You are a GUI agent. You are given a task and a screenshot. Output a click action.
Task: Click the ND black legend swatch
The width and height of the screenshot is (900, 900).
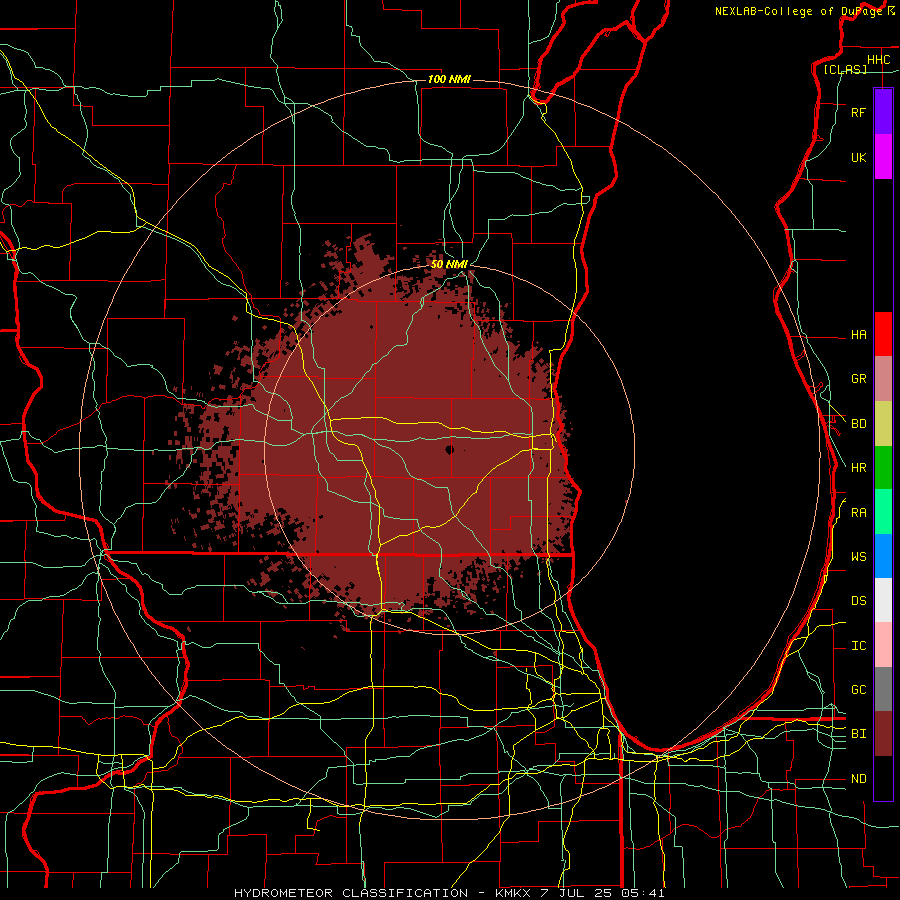(x=883, y=778)
